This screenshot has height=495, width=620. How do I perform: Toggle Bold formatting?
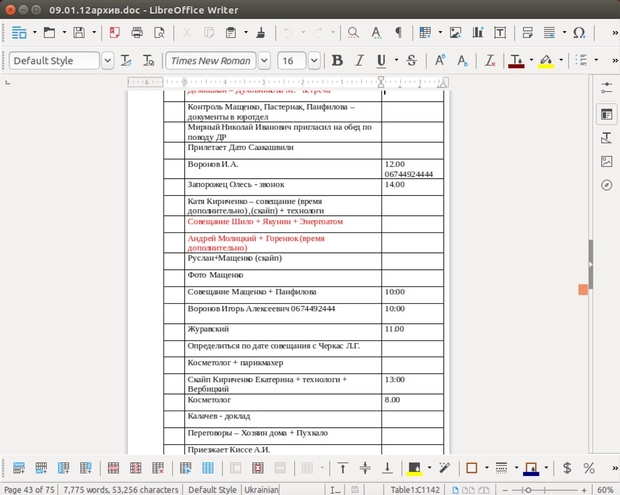[x=336, y=61]
